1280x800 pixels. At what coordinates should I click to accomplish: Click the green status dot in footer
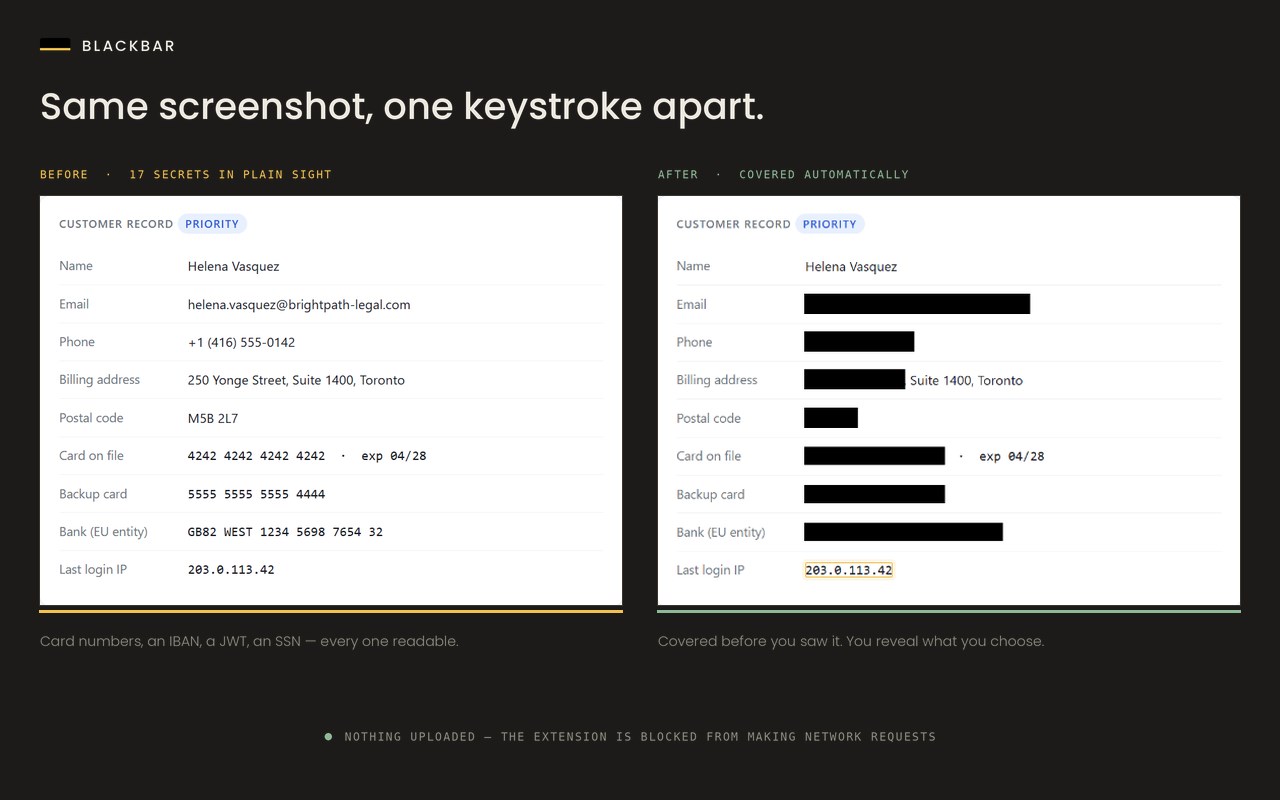click(328, 737)
